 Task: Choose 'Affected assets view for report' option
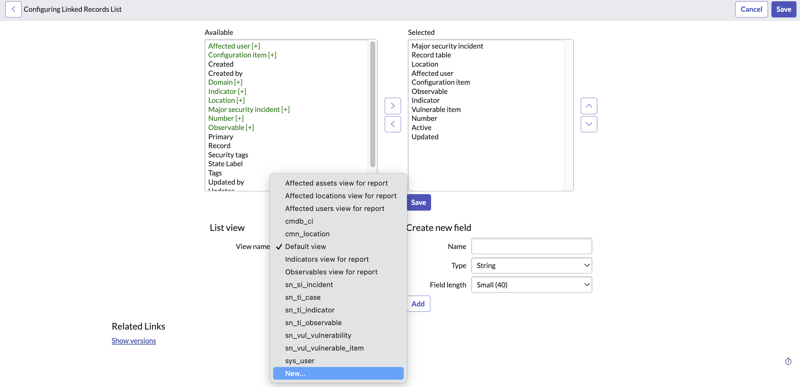[x=338, y=183]
